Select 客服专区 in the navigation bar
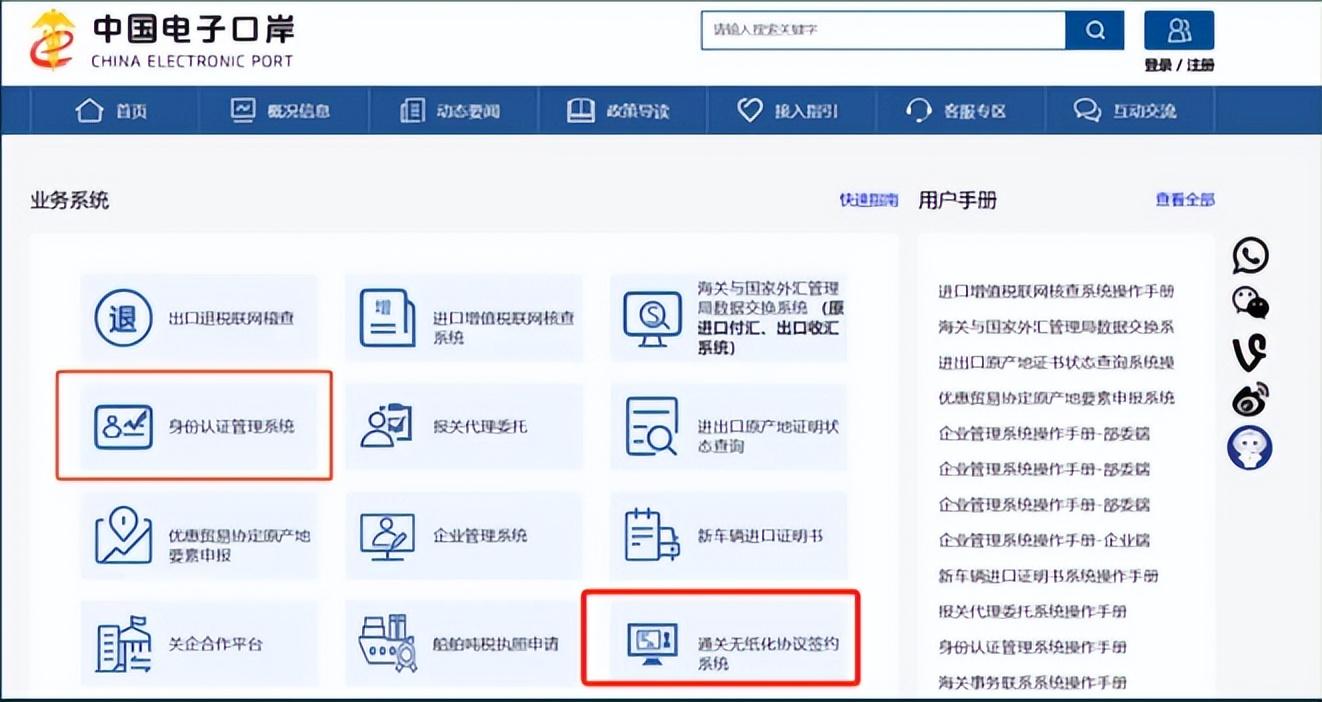 click(958, 111)
